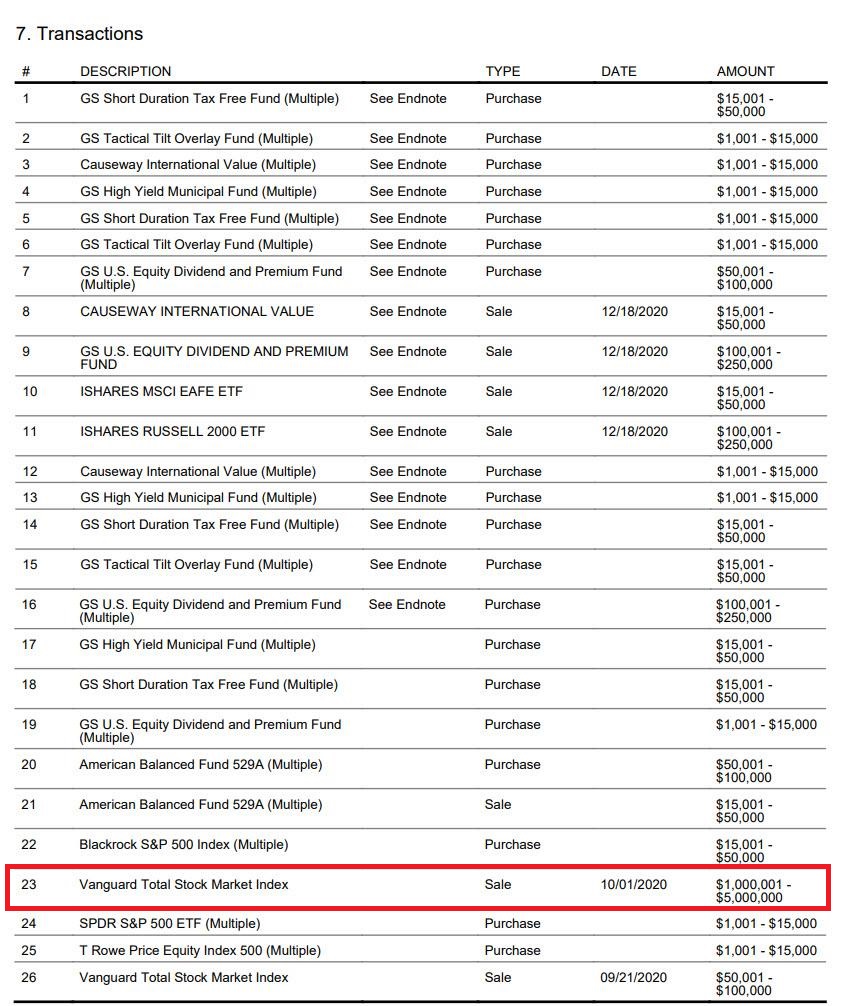
Task: Click row 17 'GS High Yield Municipal Fund (Multiple)'
Action: 198,644
